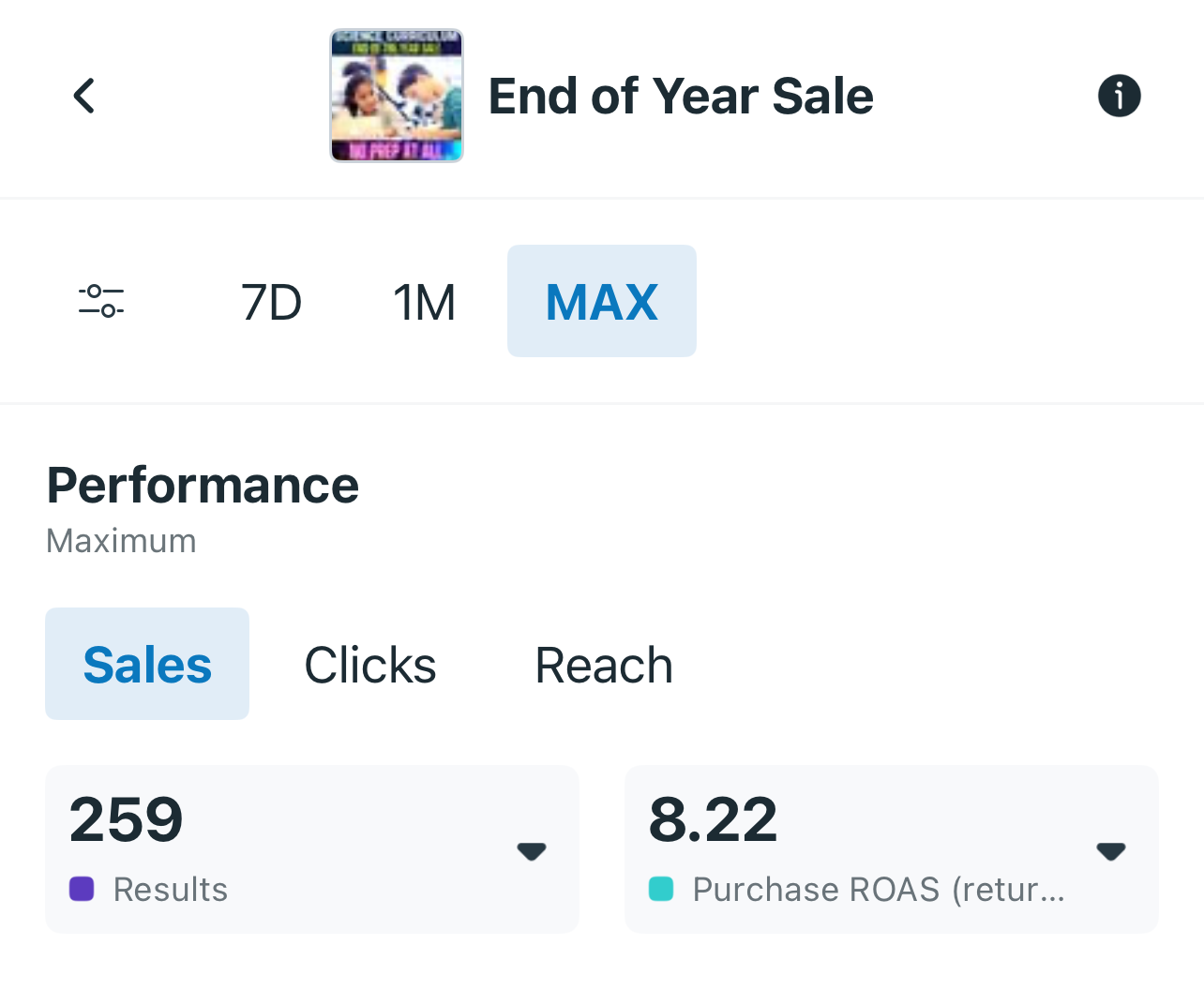Go back using the left arrow
Viewport: 1204px width, 990px height.
[x=84, y=96]
